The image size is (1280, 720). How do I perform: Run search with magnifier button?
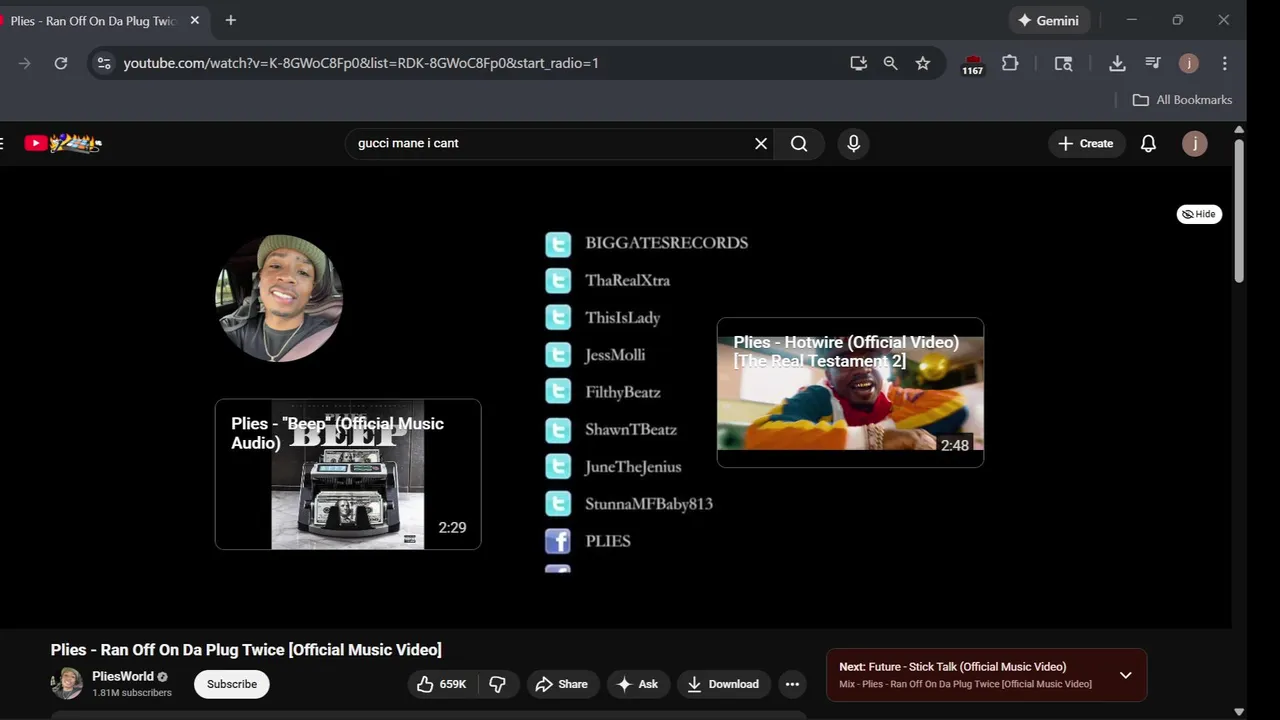(x=799, y=143)
